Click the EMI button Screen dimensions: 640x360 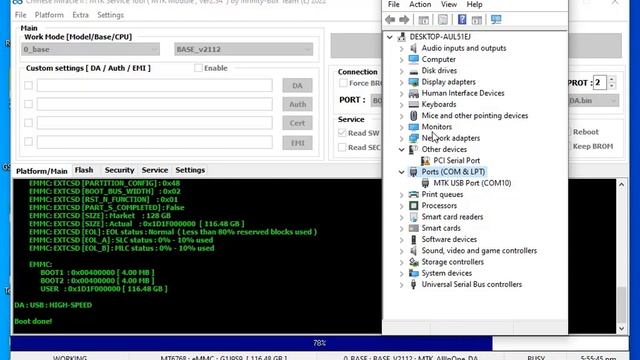297,143
